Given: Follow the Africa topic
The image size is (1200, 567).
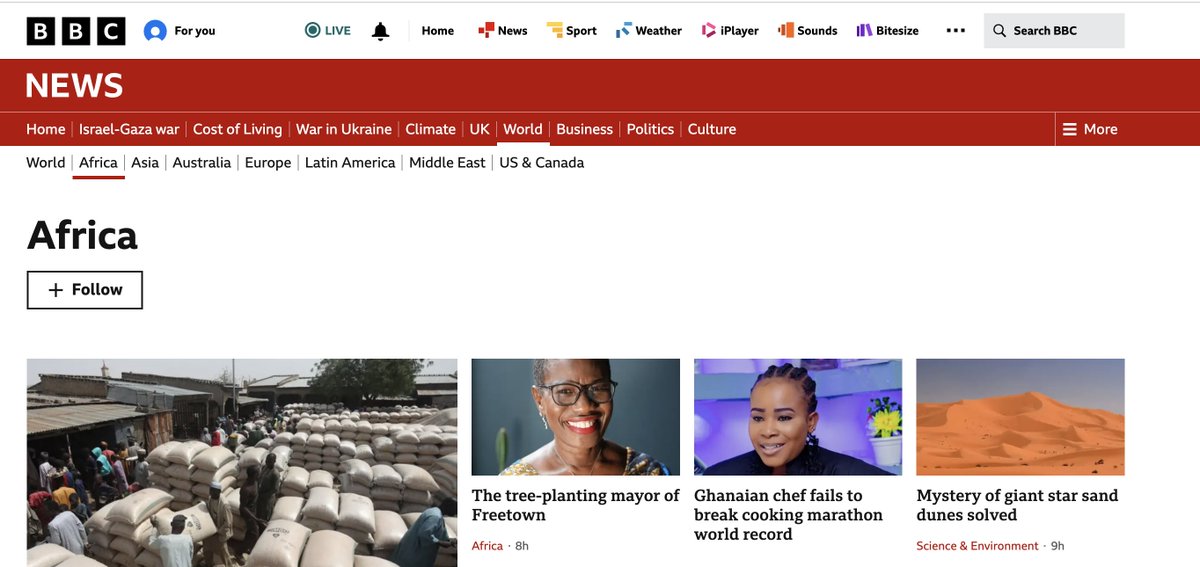Looking at the screenshot, I should (x=85, y=290).
